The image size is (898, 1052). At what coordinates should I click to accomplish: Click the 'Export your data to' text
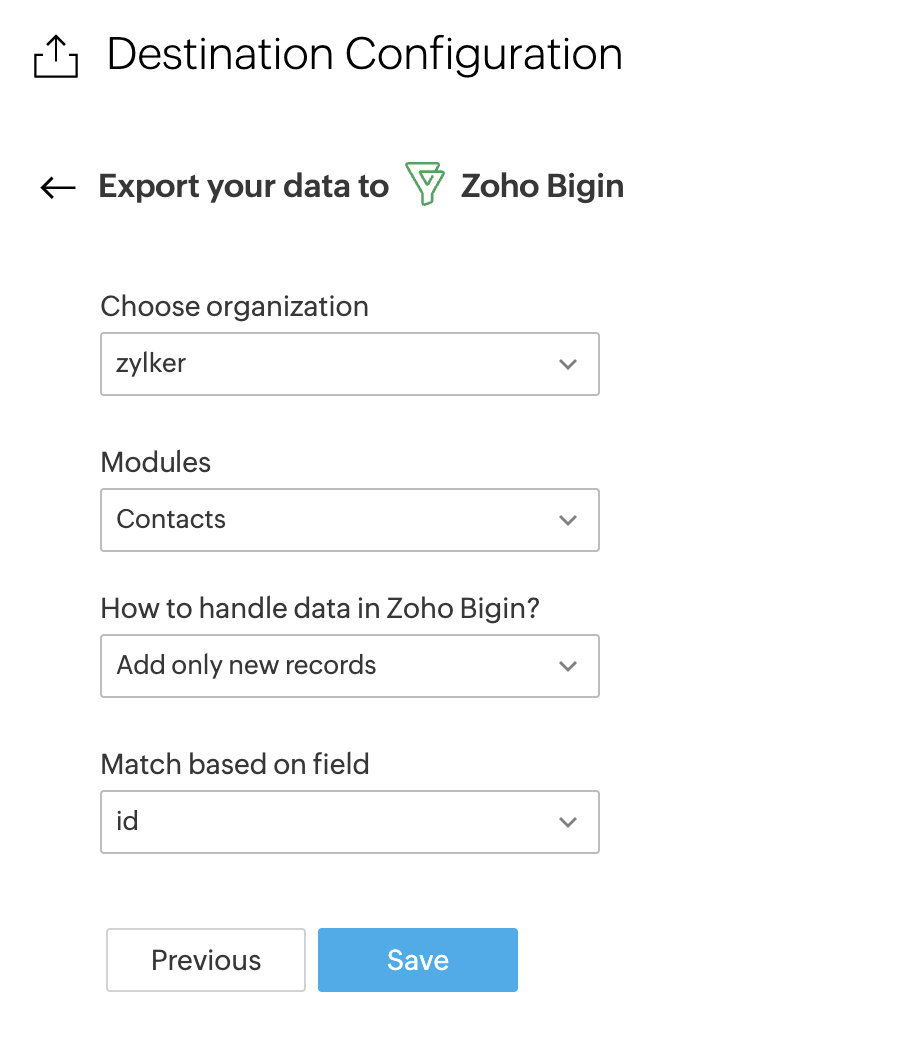[243, 187]
